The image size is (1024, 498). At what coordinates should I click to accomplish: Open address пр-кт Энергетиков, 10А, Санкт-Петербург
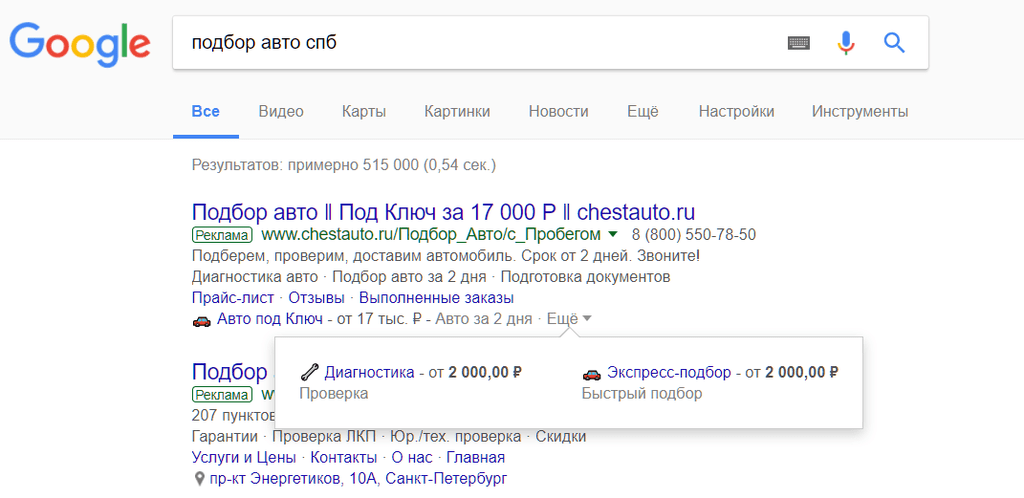coord(359,479)
